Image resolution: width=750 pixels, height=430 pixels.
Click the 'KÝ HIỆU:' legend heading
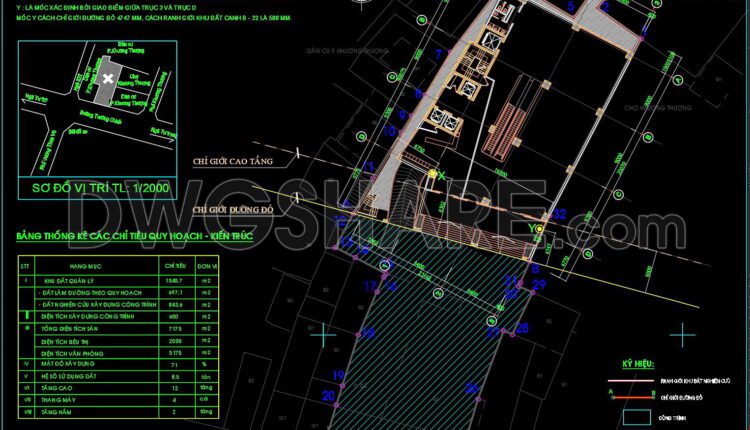(x=638, y=364)
